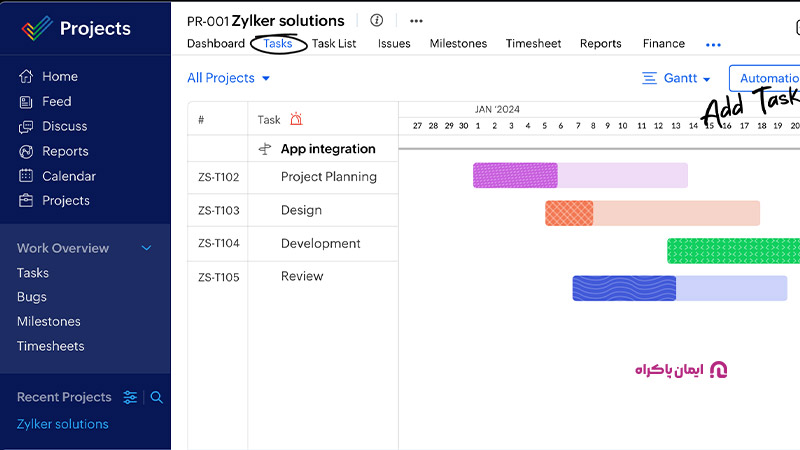Image resolution: width=800 pixels, height=450 pixels.
Task: Open the Reports tab in top bar
Action: point(601,43)
